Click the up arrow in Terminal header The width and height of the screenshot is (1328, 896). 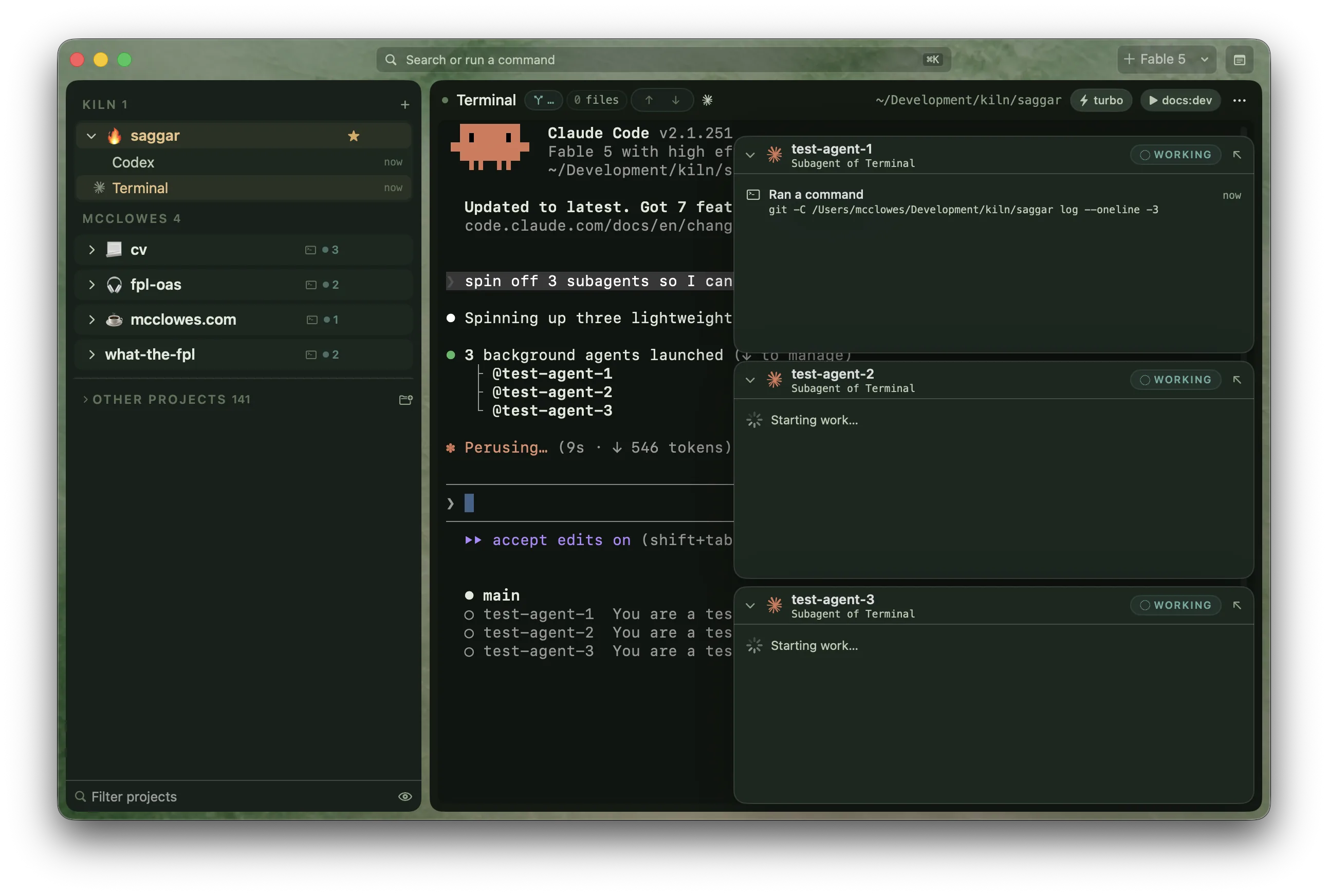point(649,101)
